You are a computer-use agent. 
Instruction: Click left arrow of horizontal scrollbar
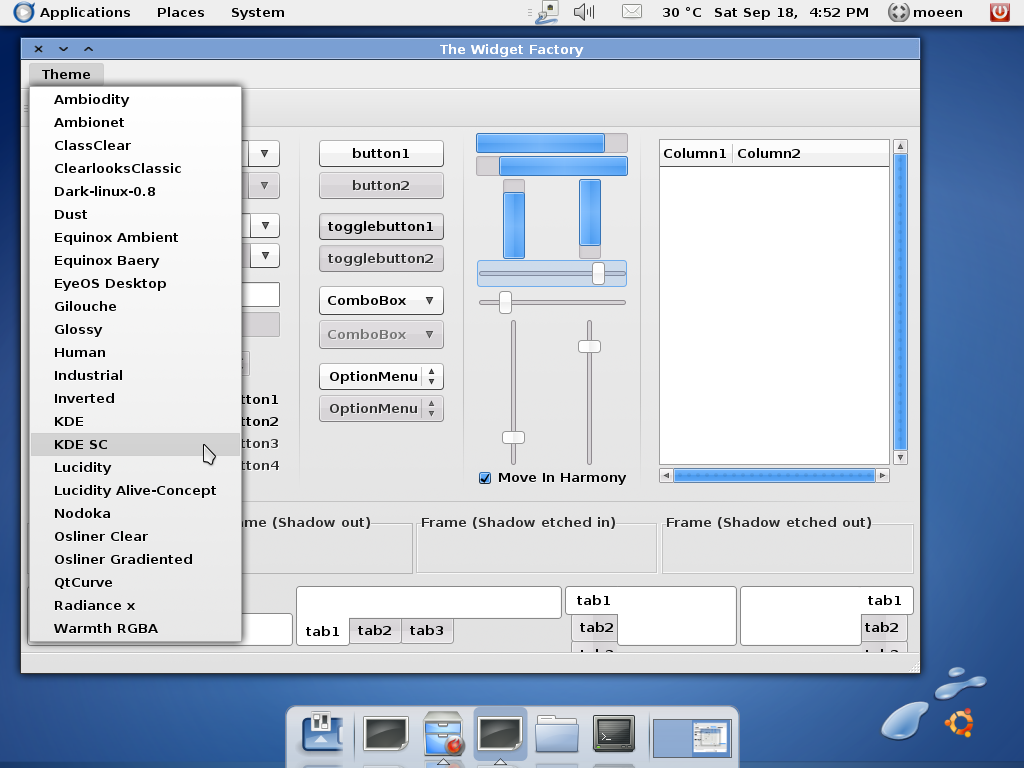point(666,475)
